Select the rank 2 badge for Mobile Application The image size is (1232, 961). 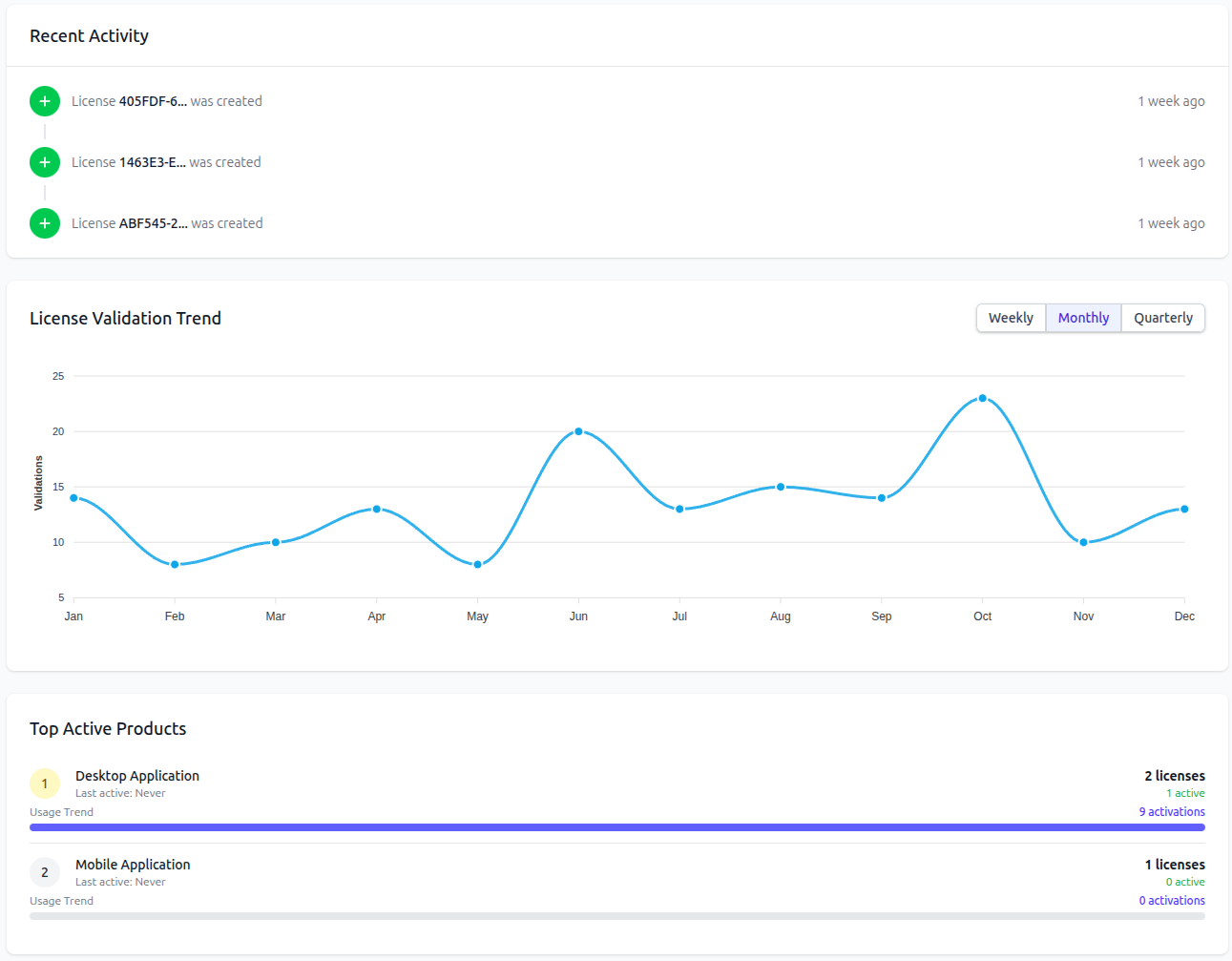coord(44,871)
